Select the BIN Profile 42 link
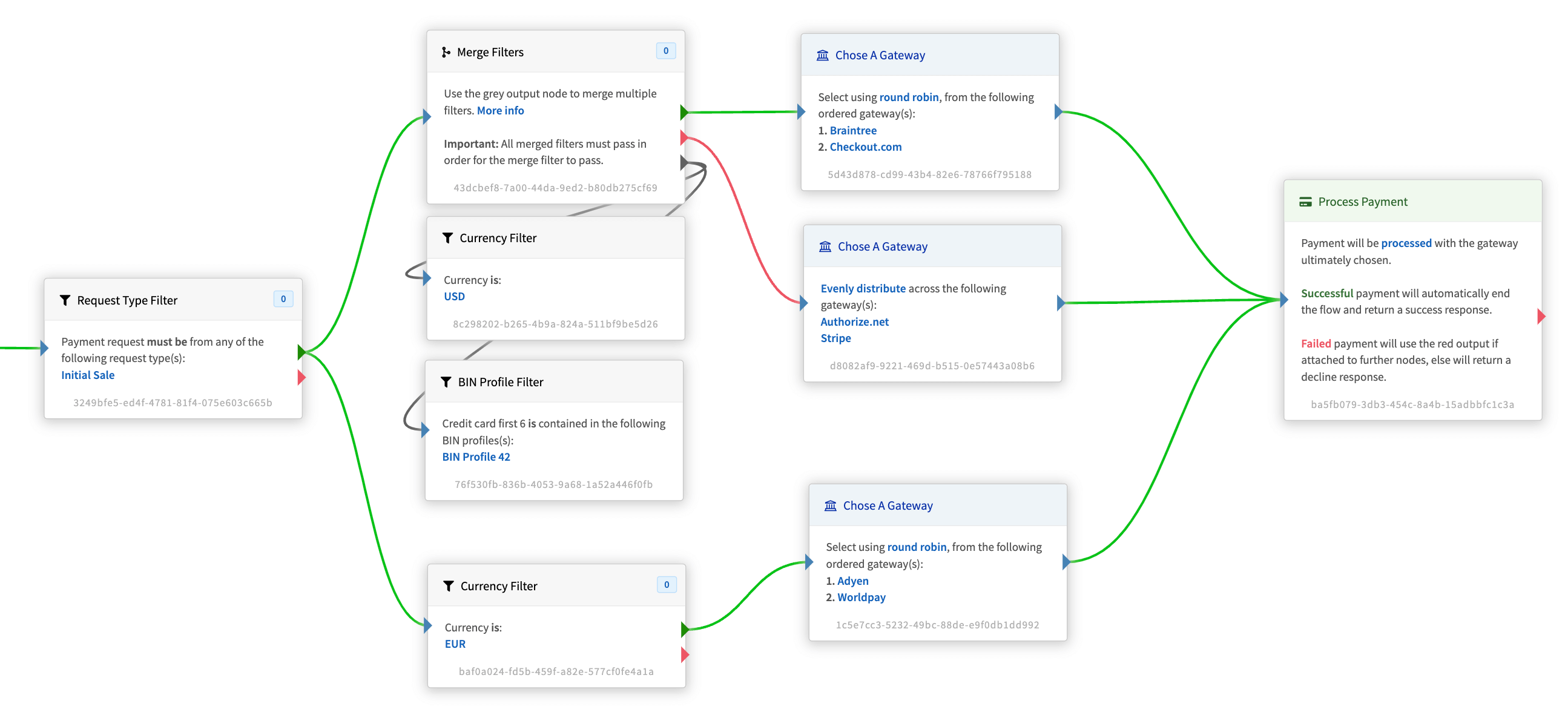The height and width of the screenshot is (718, 1568). (475, 456)
